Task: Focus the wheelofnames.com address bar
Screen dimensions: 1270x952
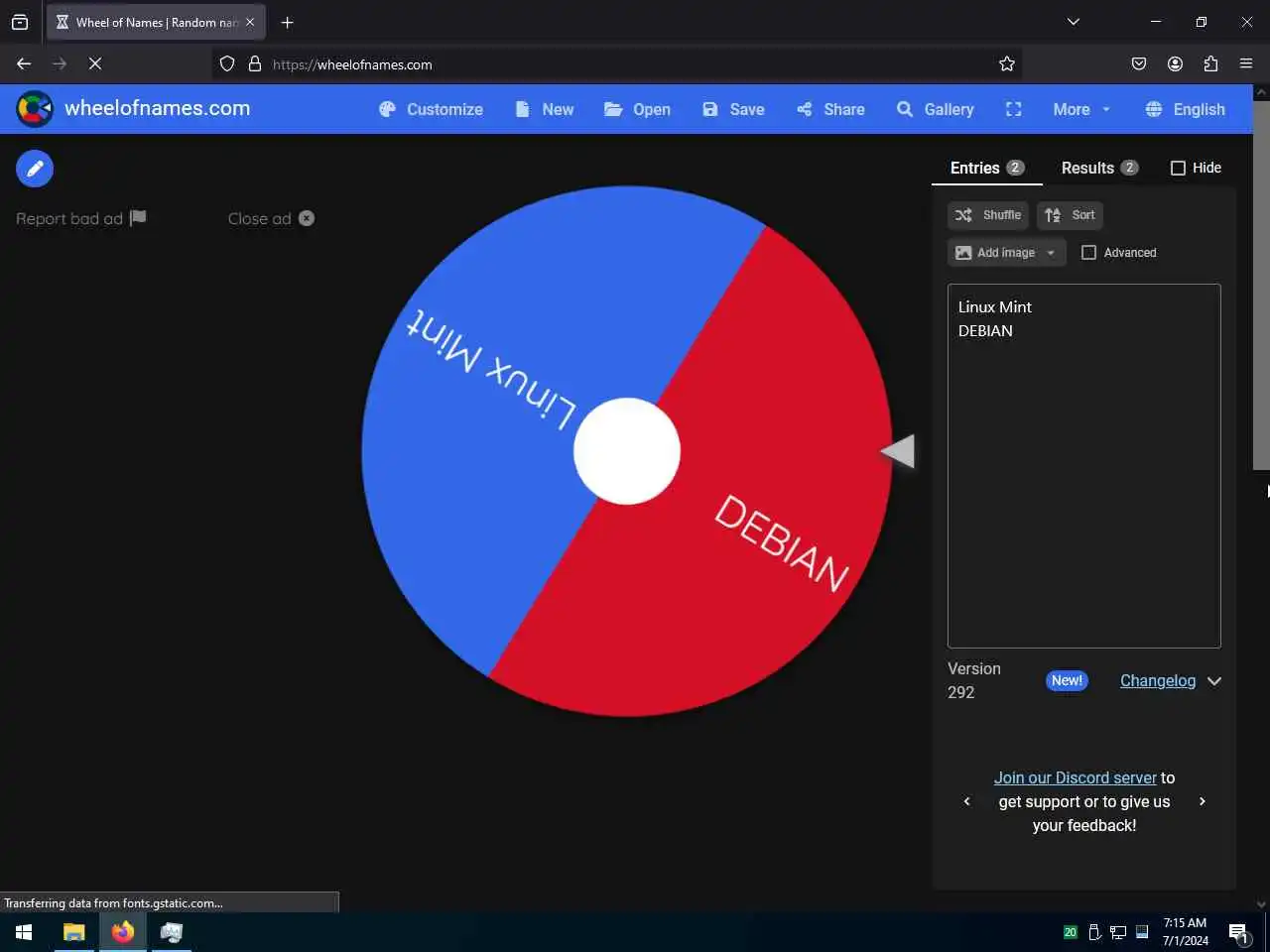Action: 615,63
